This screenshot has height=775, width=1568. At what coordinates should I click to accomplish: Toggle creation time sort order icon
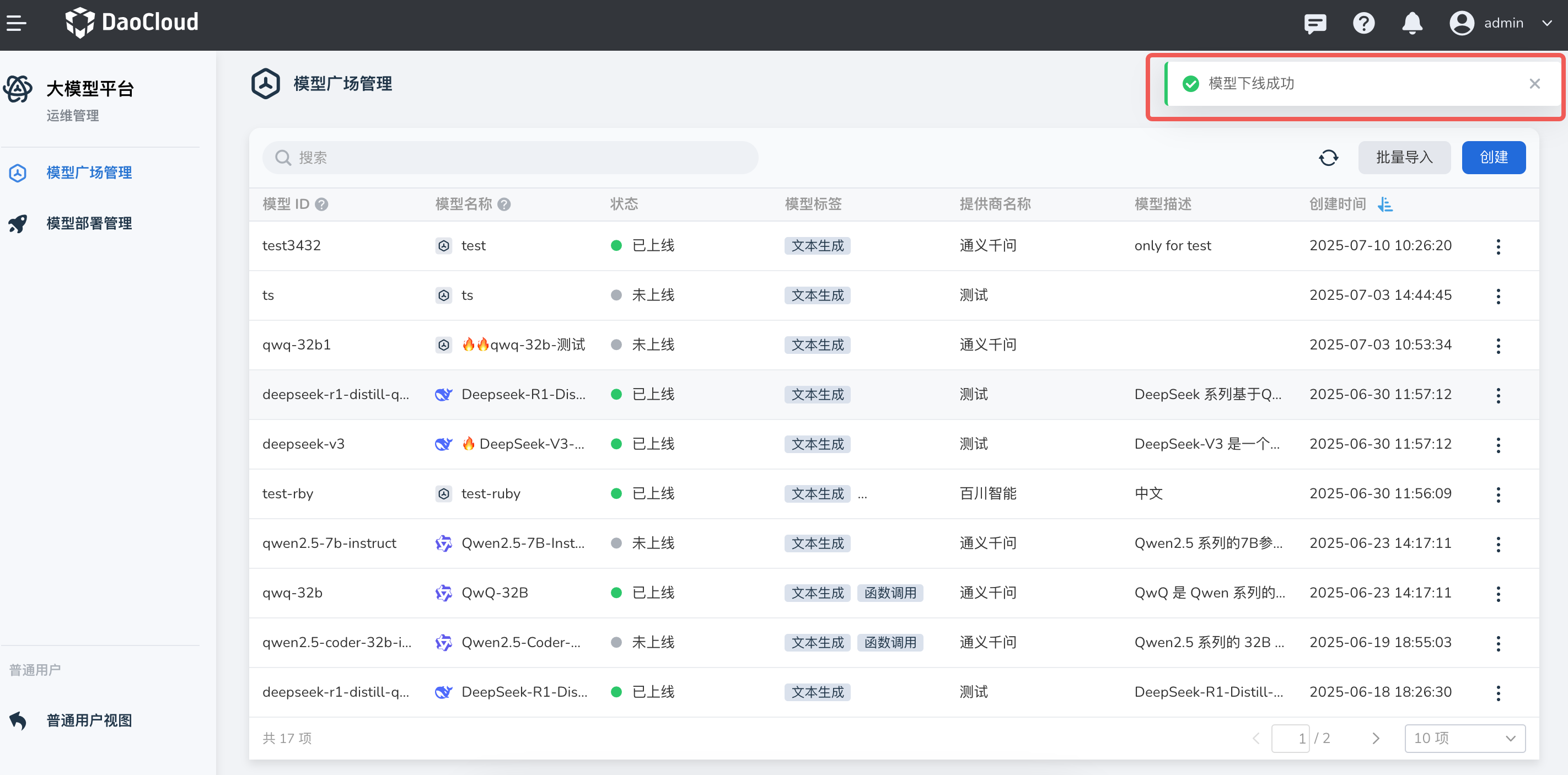click(1386, 204)
